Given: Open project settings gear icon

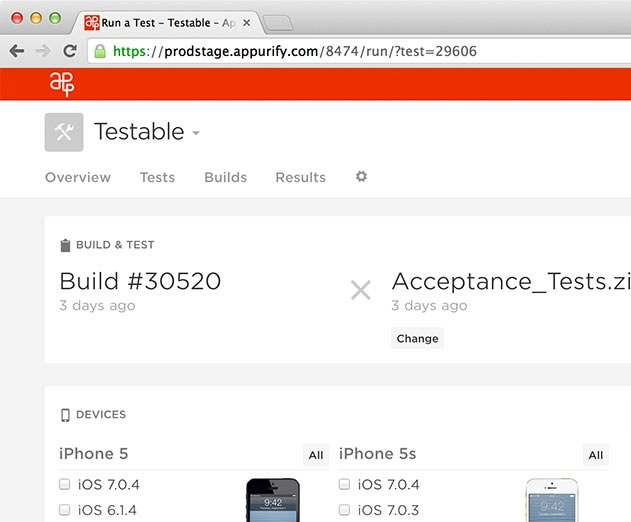Looking at the screenshot, I should point(361,177).
